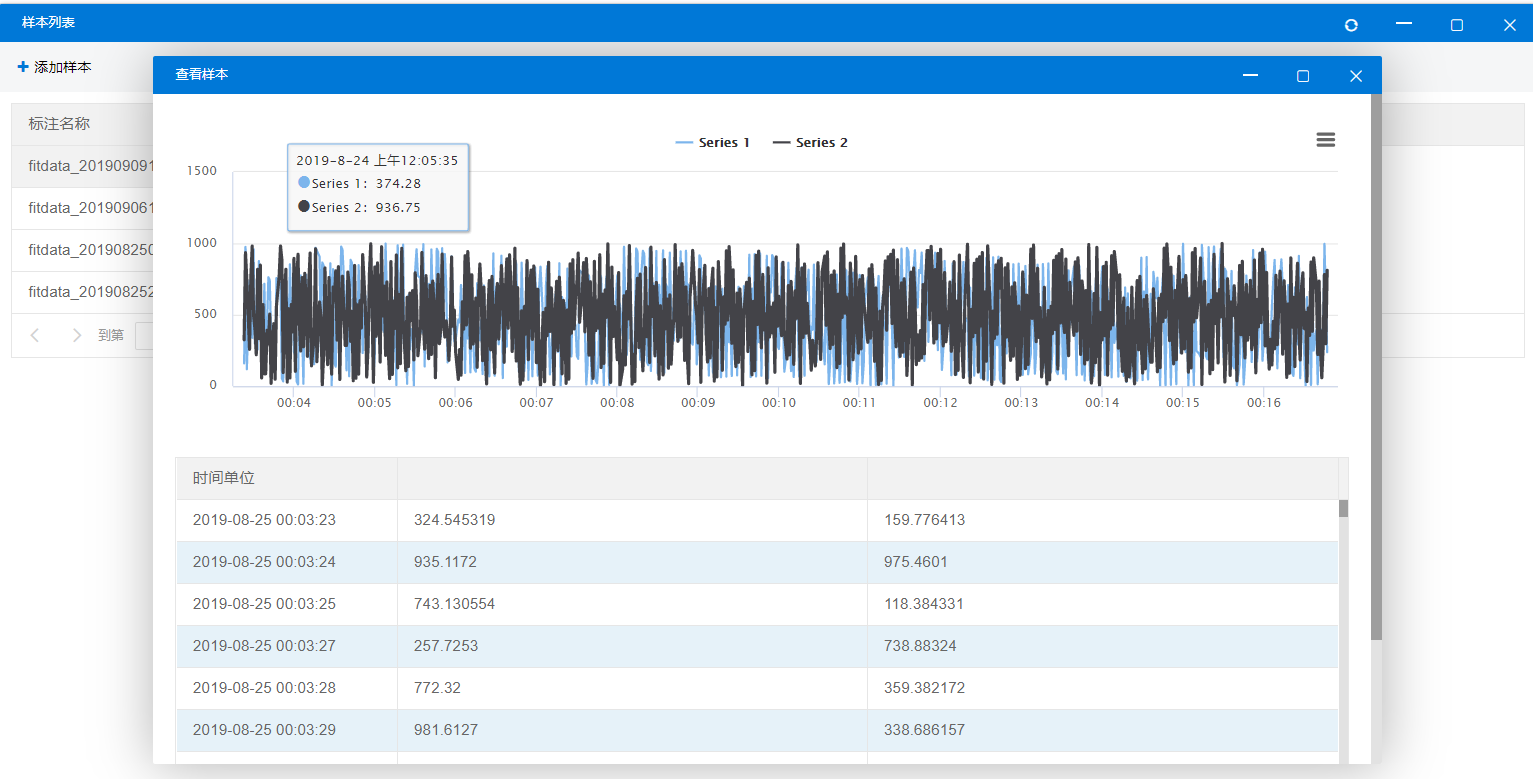This screenshot has width=1533, height=779.
Task: Click the page number input after 到第
Action: (x=144, y=335)
